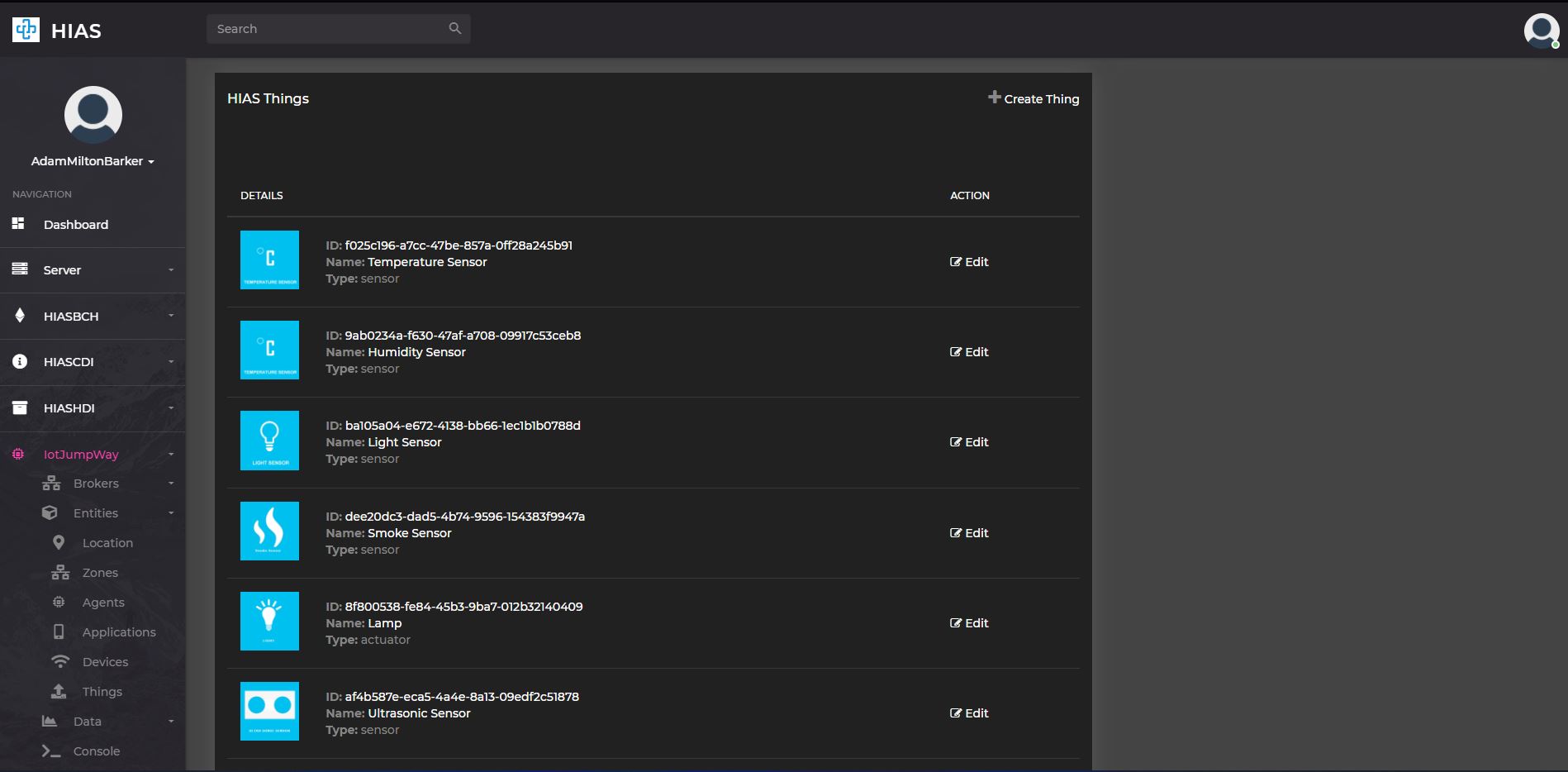1568x772 pixels.
Task: Expand the HIASHDI menu arrow
Action: click(x=171, y=407)
